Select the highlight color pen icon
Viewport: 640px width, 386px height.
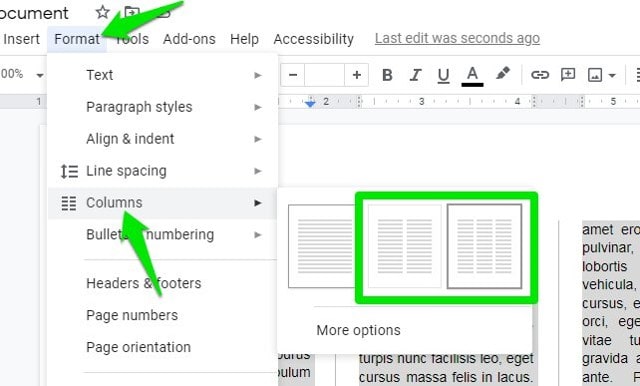tap(503, 74)
